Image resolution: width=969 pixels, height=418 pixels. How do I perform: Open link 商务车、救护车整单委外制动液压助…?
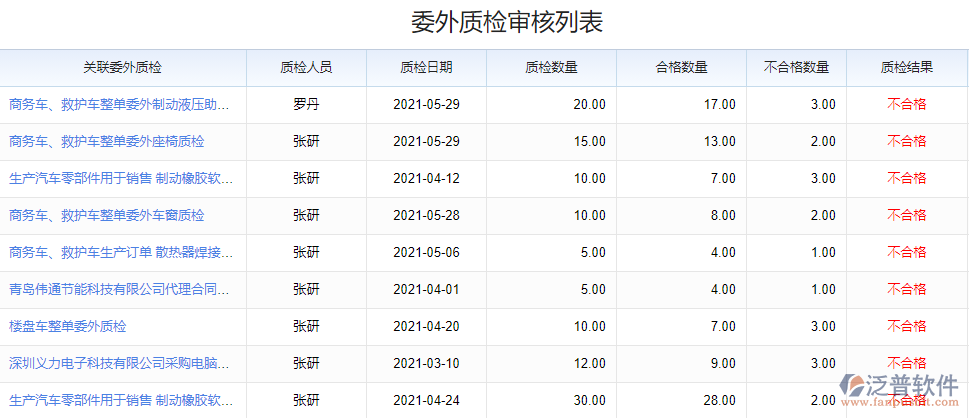120,104
